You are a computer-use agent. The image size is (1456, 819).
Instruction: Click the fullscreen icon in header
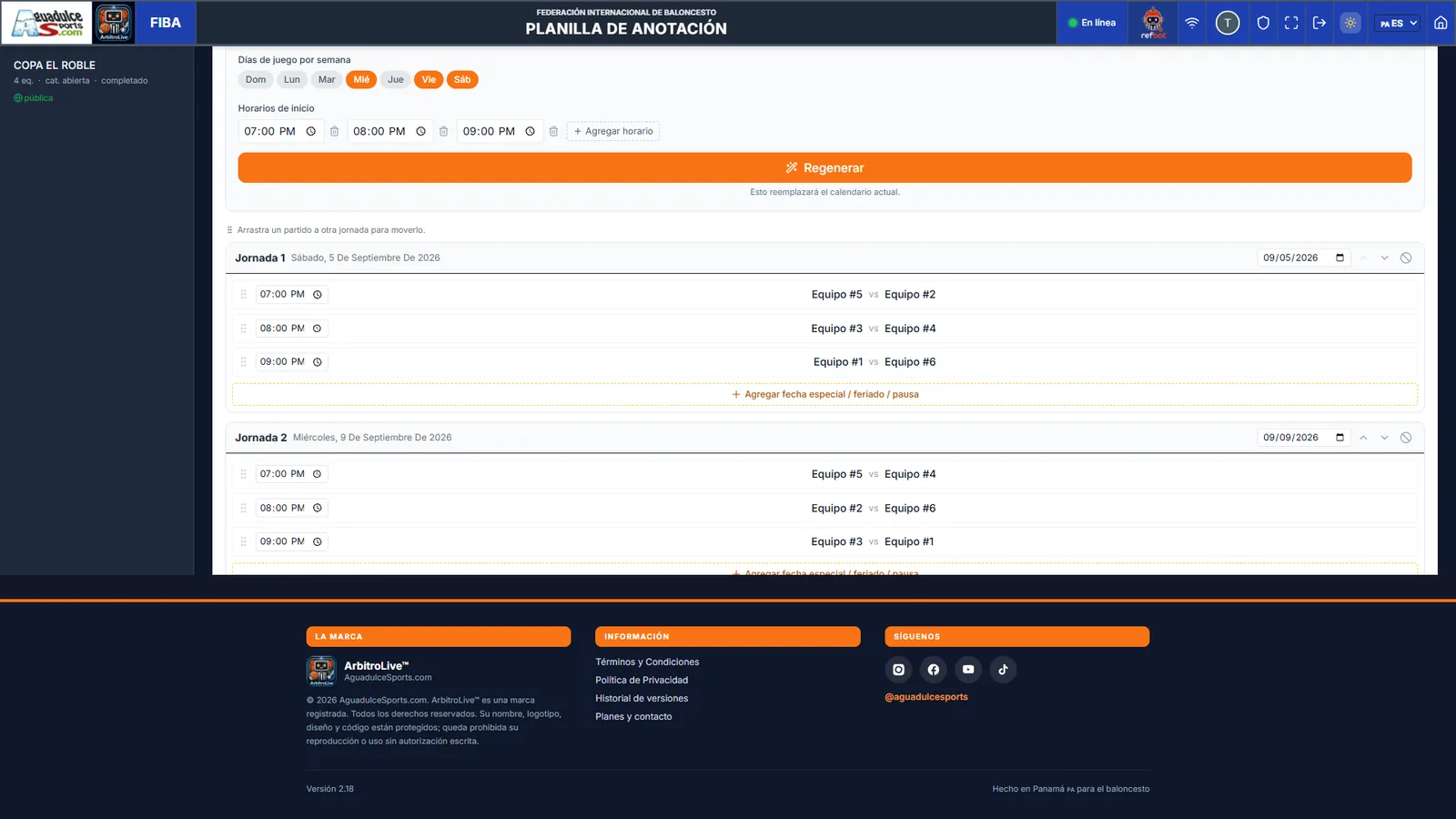coord(1291,23)
